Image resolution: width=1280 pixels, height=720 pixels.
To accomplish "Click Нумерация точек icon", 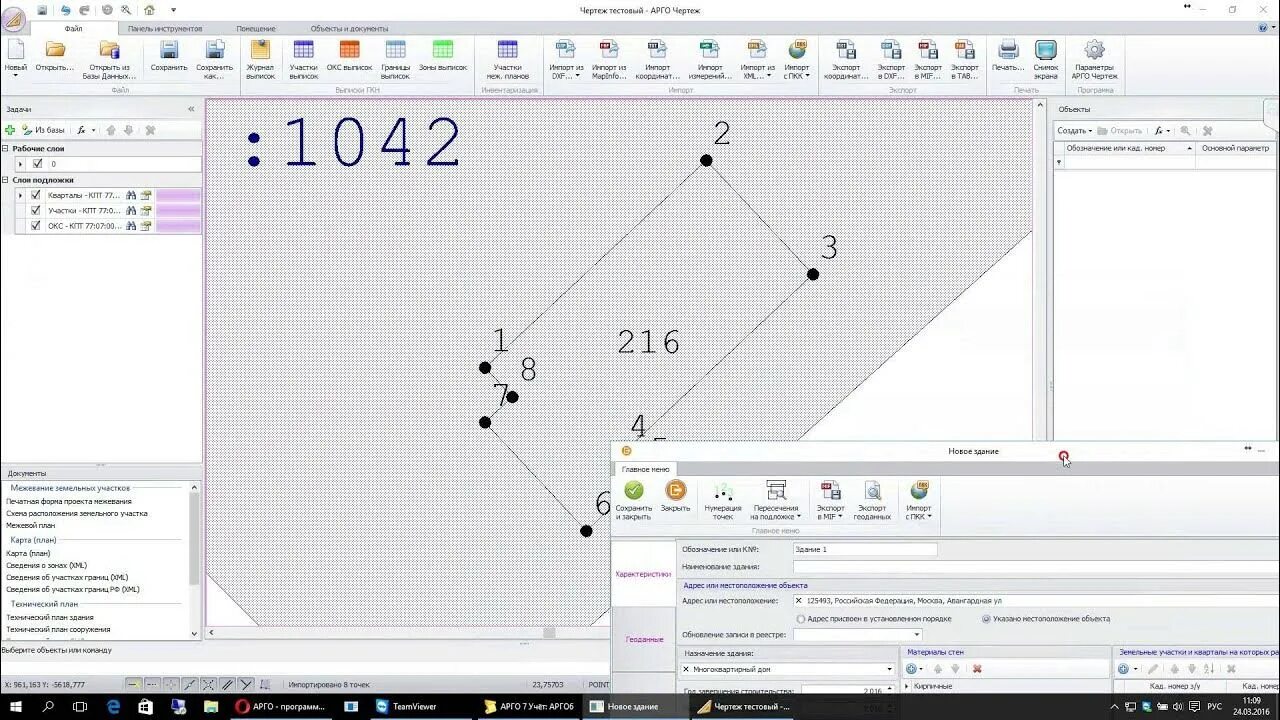I will (722, 500).
